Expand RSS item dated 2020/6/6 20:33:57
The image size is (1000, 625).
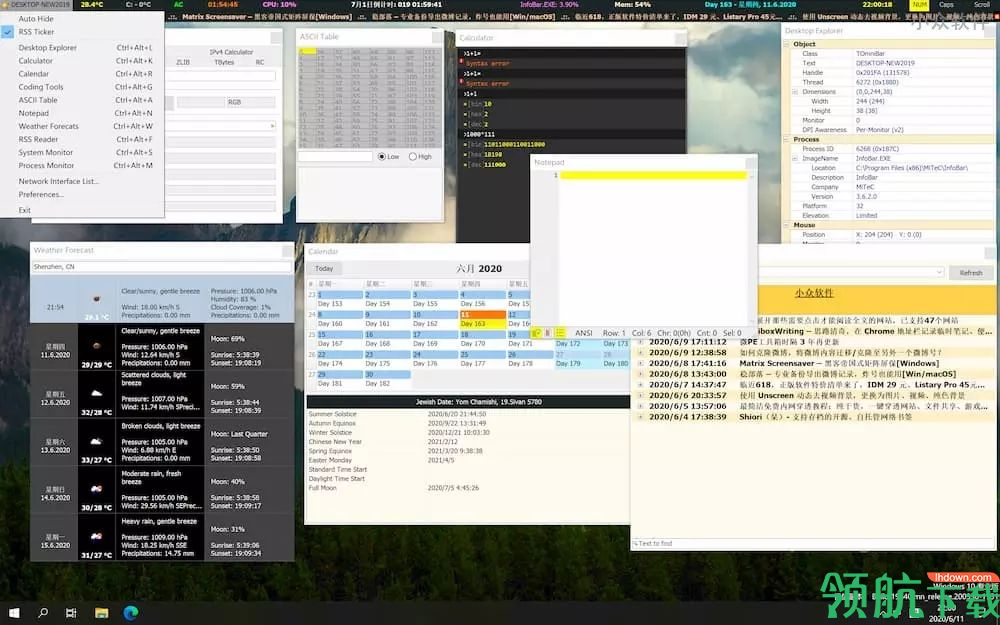tap(640, 396)
